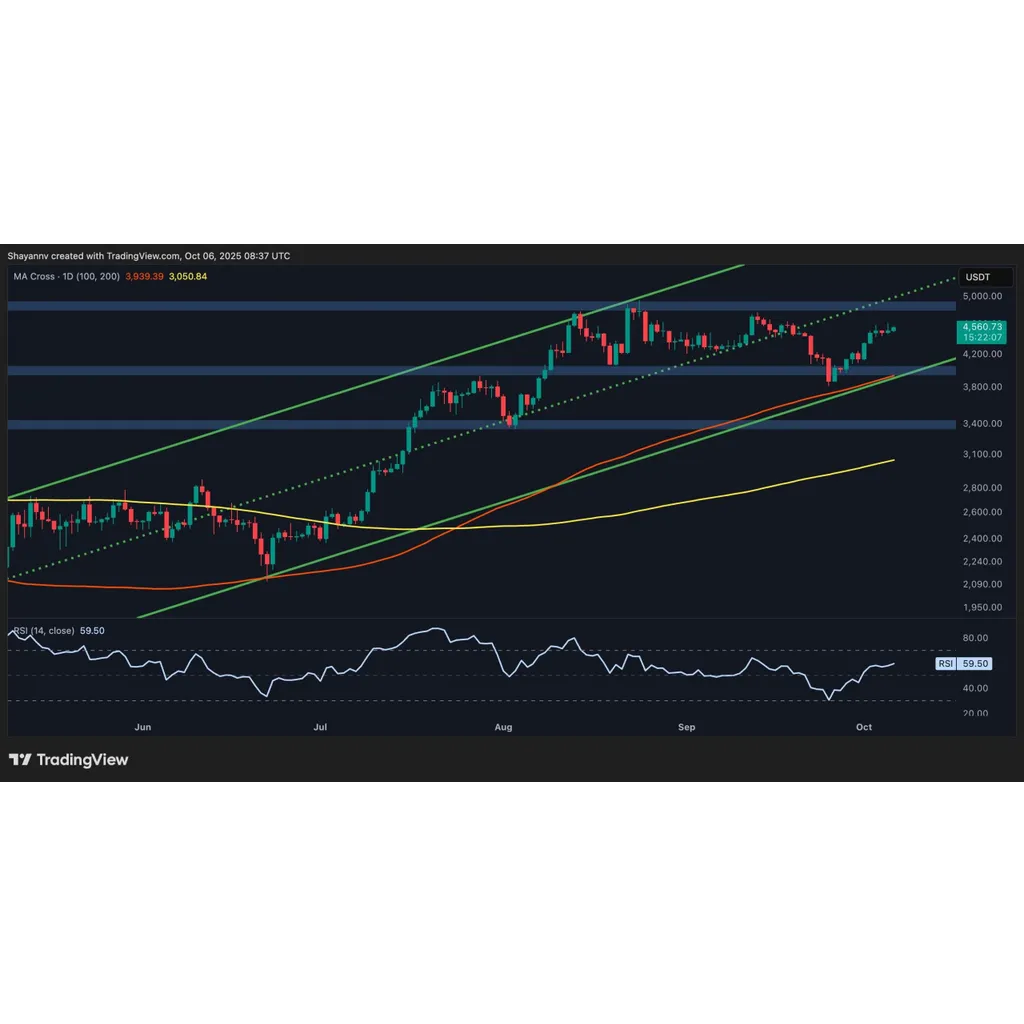
Task: Click the Jul label on time axis
Action: point(320,727)
